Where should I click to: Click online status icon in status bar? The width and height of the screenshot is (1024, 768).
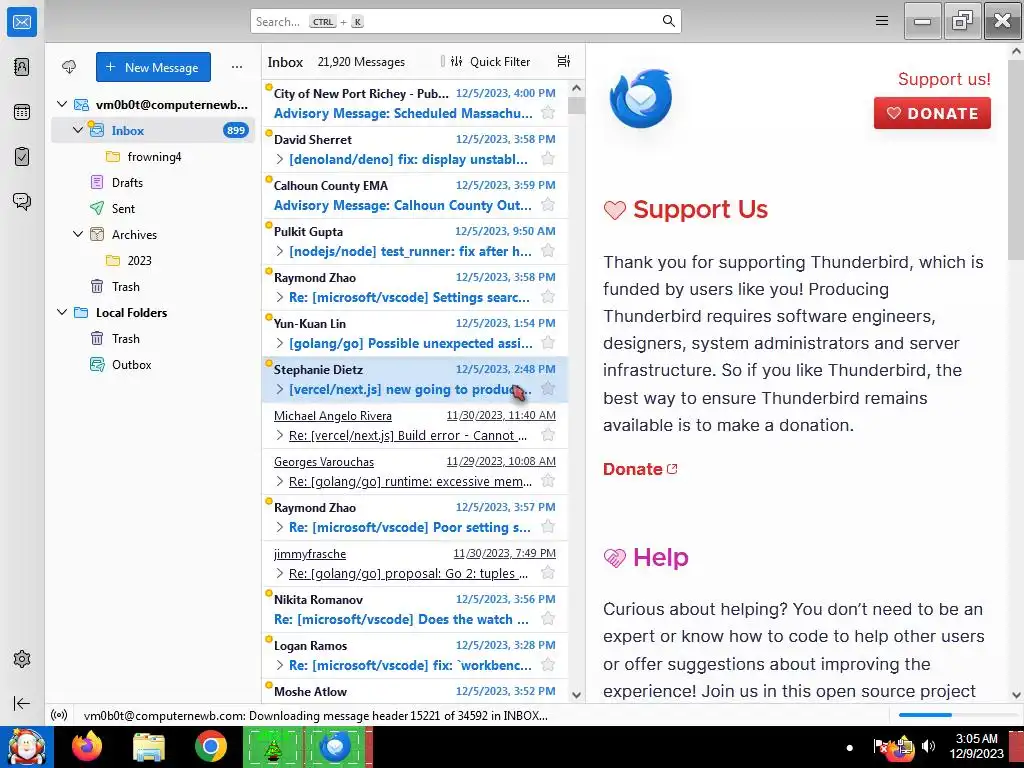(x=59, y=715)
